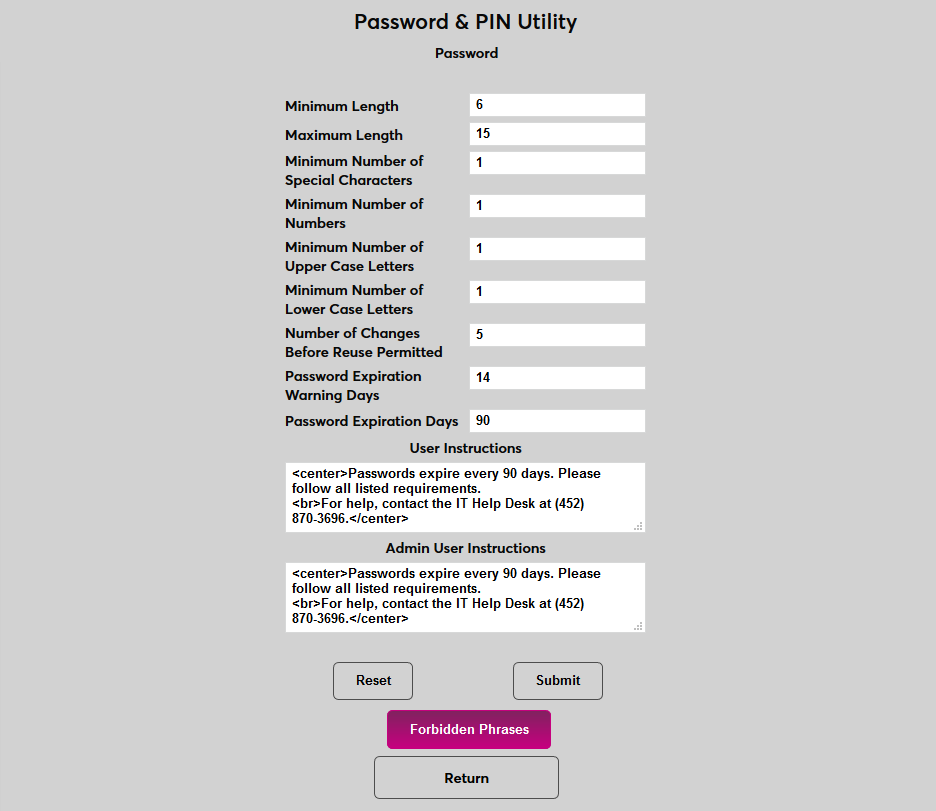Viewport: 936px width, 811px height.
Task: Click the Password section heading
Action: click(x=466, y=53)
